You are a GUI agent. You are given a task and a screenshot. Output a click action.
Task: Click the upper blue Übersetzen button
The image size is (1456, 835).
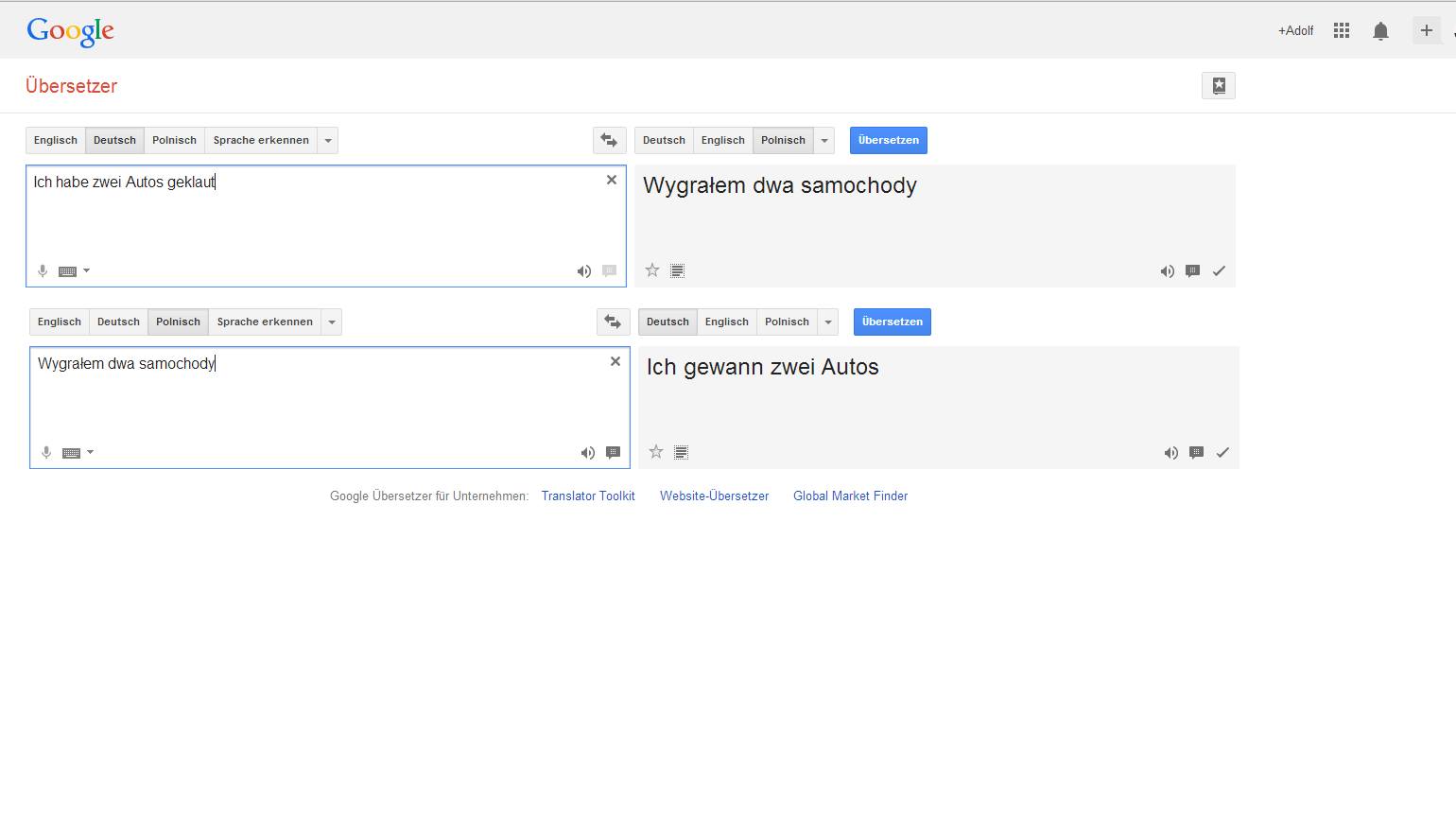pyautogui.click(x=889, y=140)
